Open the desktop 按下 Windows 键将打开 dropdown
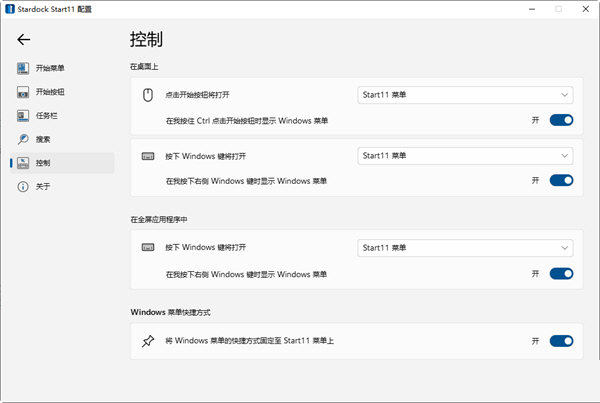The width and height of the screenshot is (600, 403). click(465, 156)
